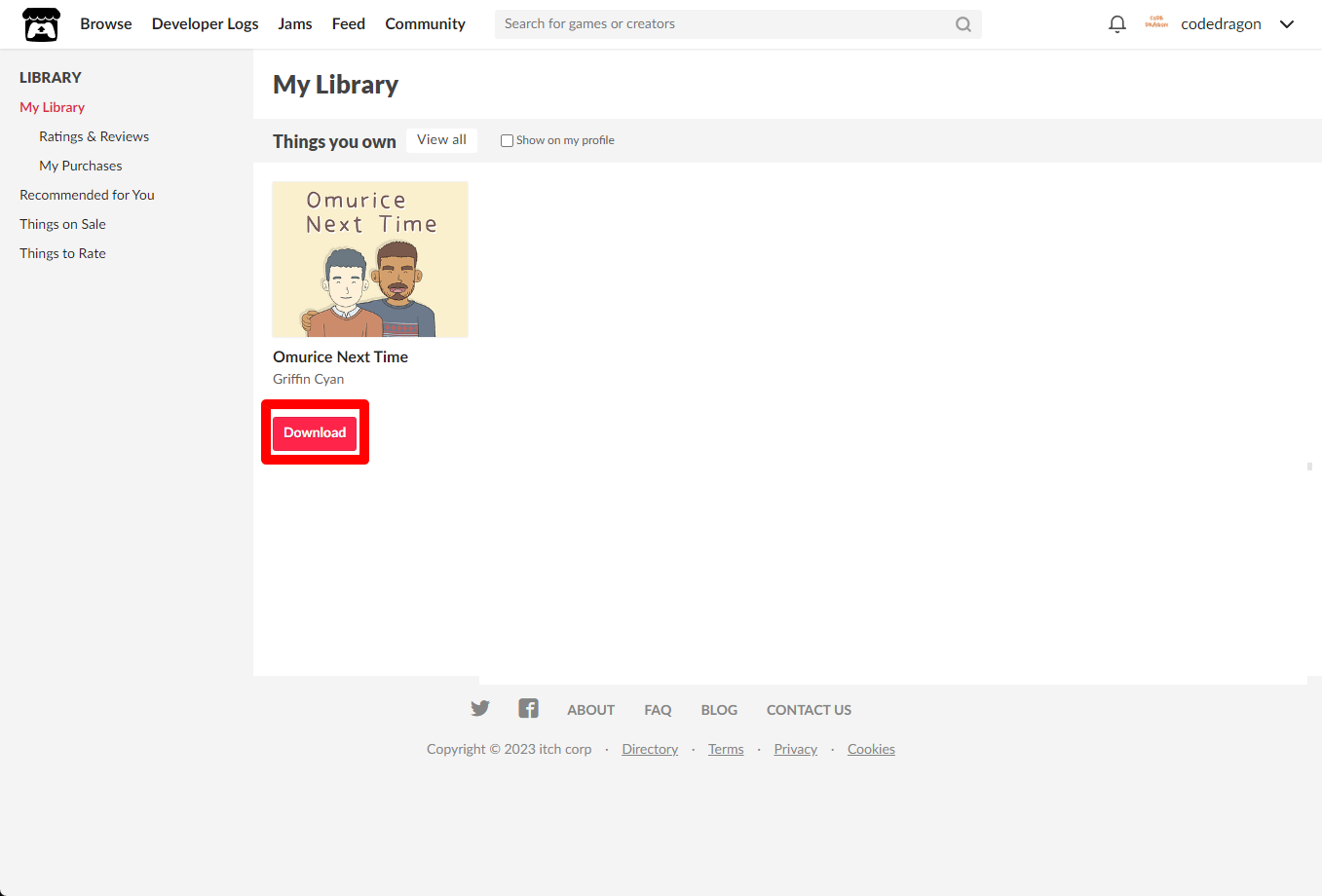Open the Browse menu
Viewport: 1322px width, 896px height.
click(106, 23)
